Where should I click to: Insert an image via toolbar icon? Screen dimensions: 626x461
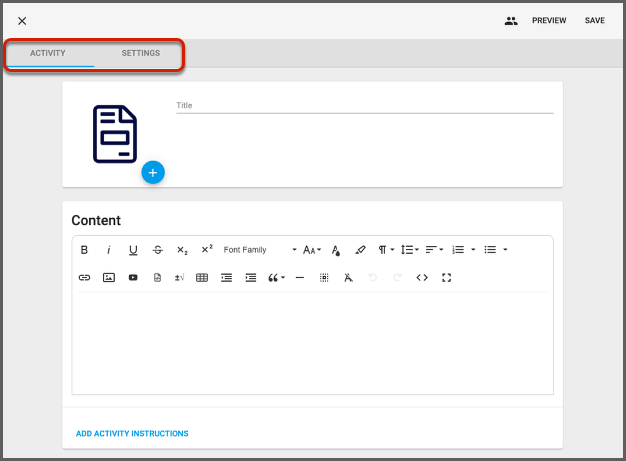109,278
